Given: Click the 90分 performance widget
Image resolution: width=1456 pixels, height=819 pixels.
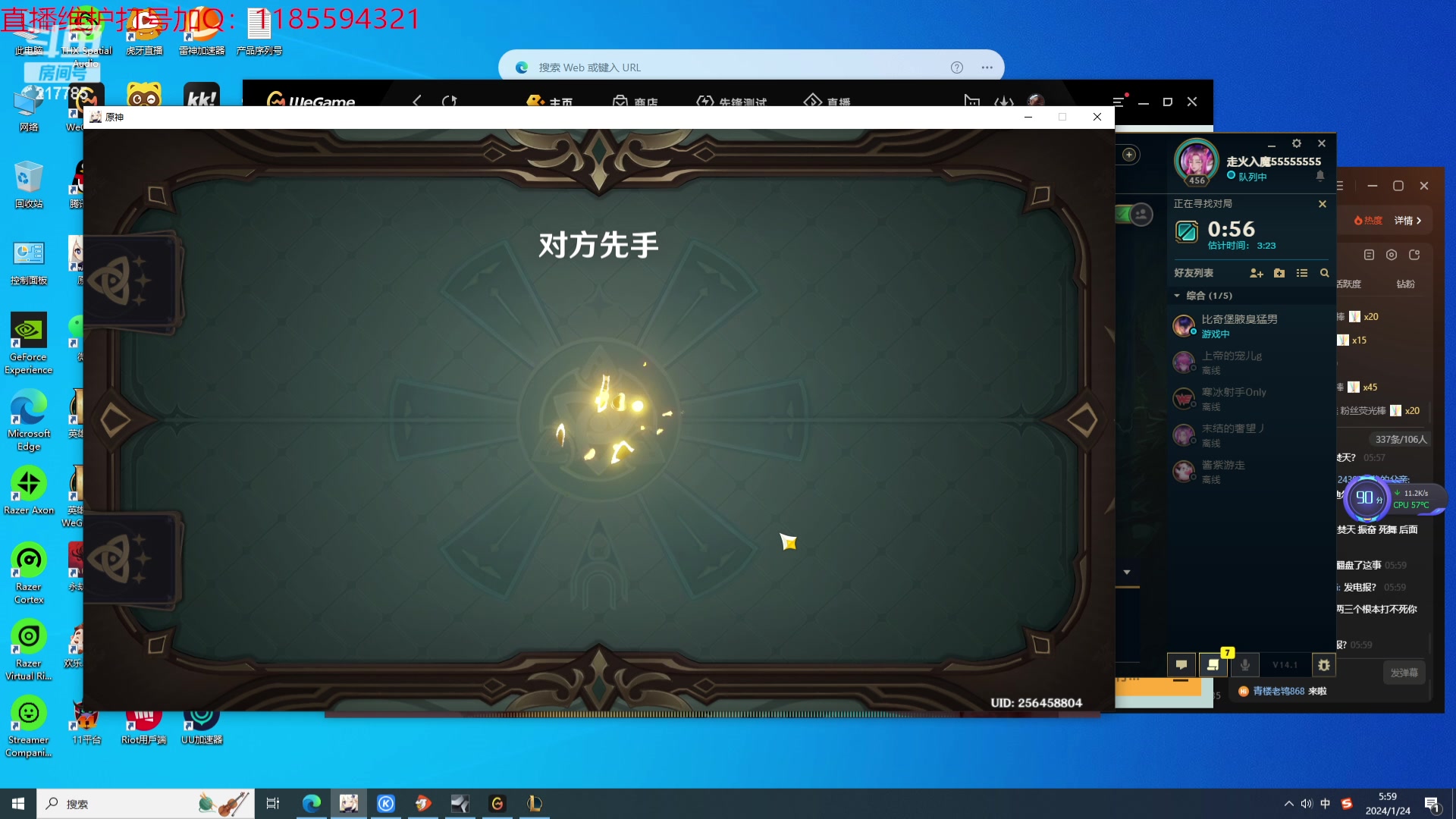Looking at the screenshot, I should [x=1367, y=498].
